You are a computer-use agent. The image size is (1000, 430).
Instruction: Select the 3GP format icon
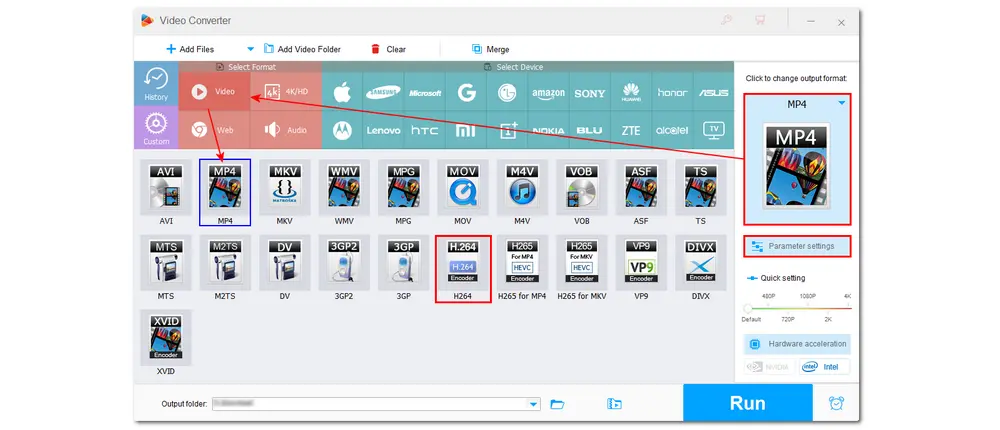(403, 262)
